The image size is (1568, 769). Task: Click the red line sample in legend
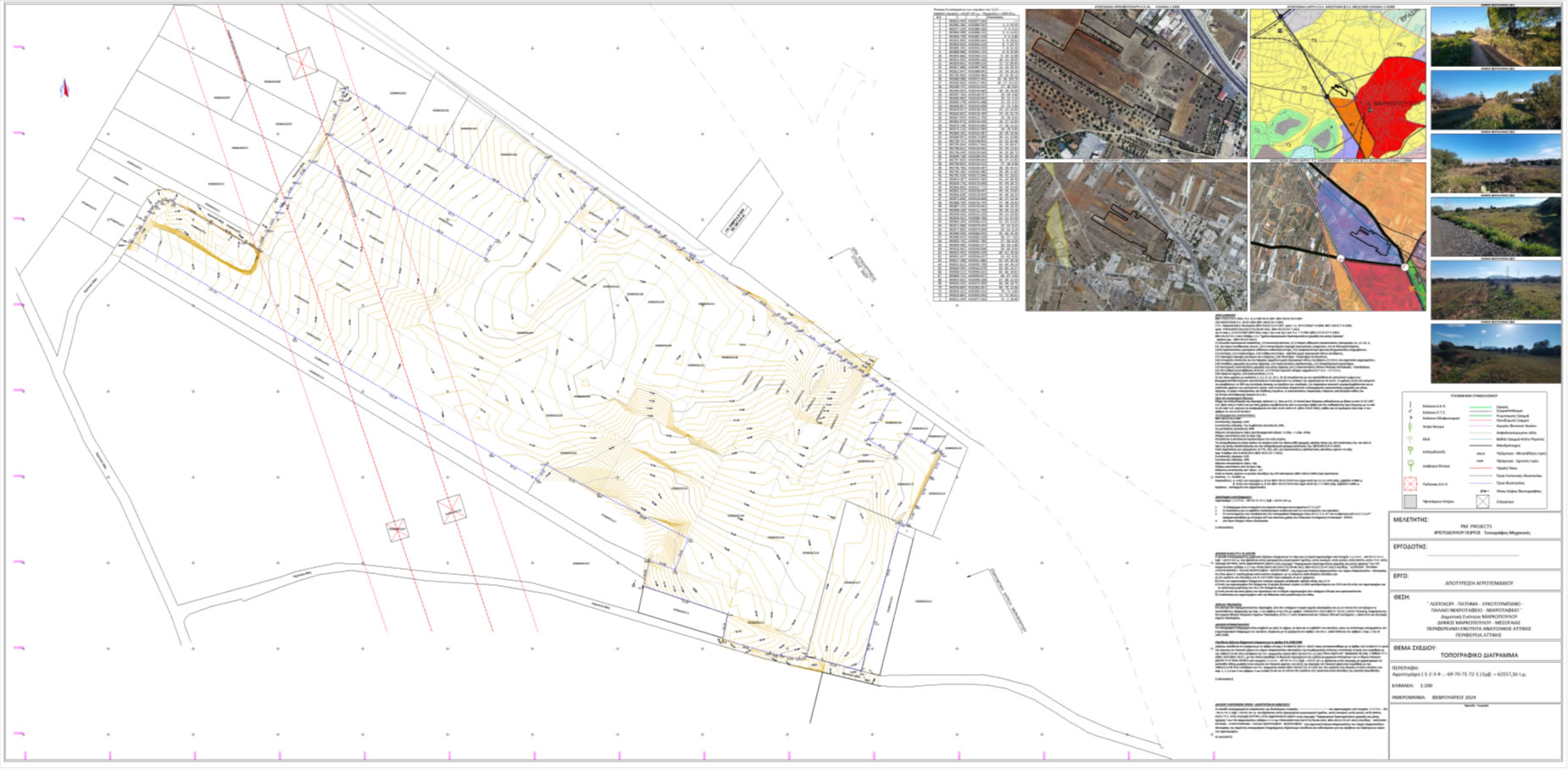[x=1480, y=467]
